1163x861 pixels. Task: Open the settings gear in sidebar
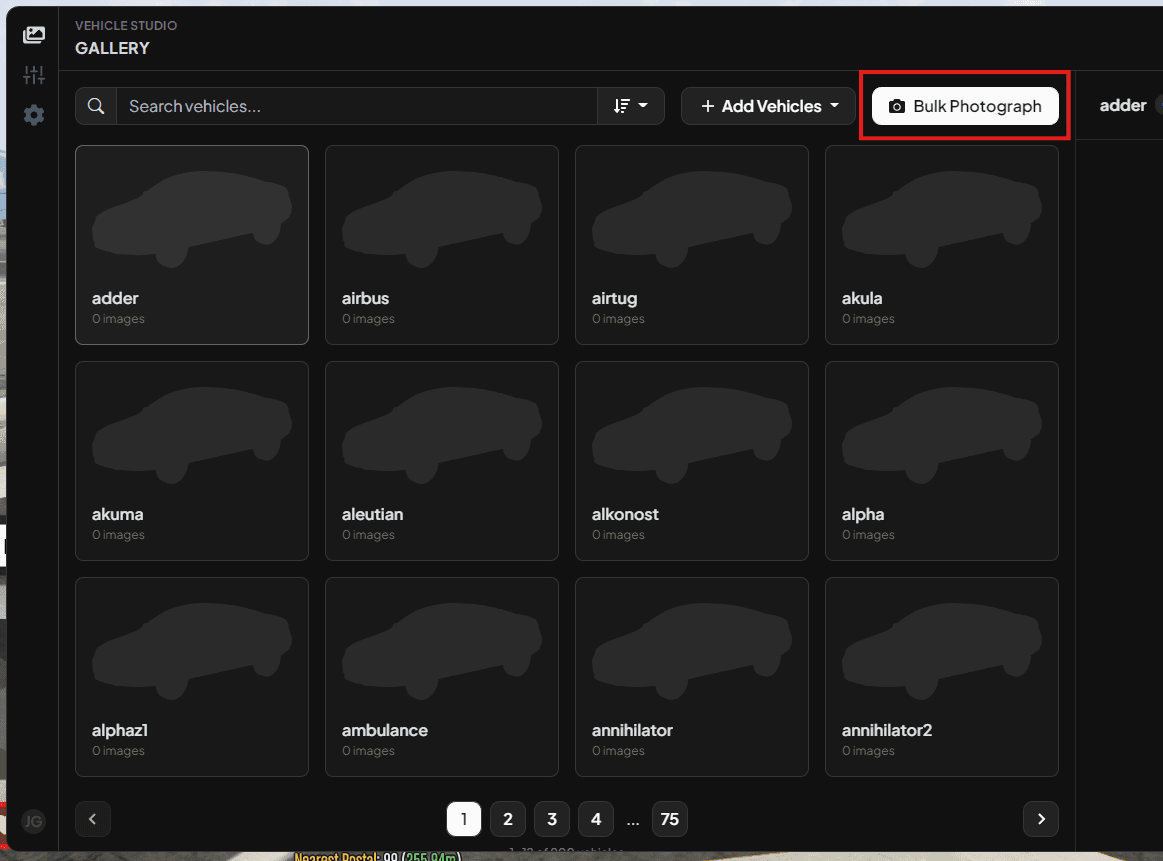34,115
